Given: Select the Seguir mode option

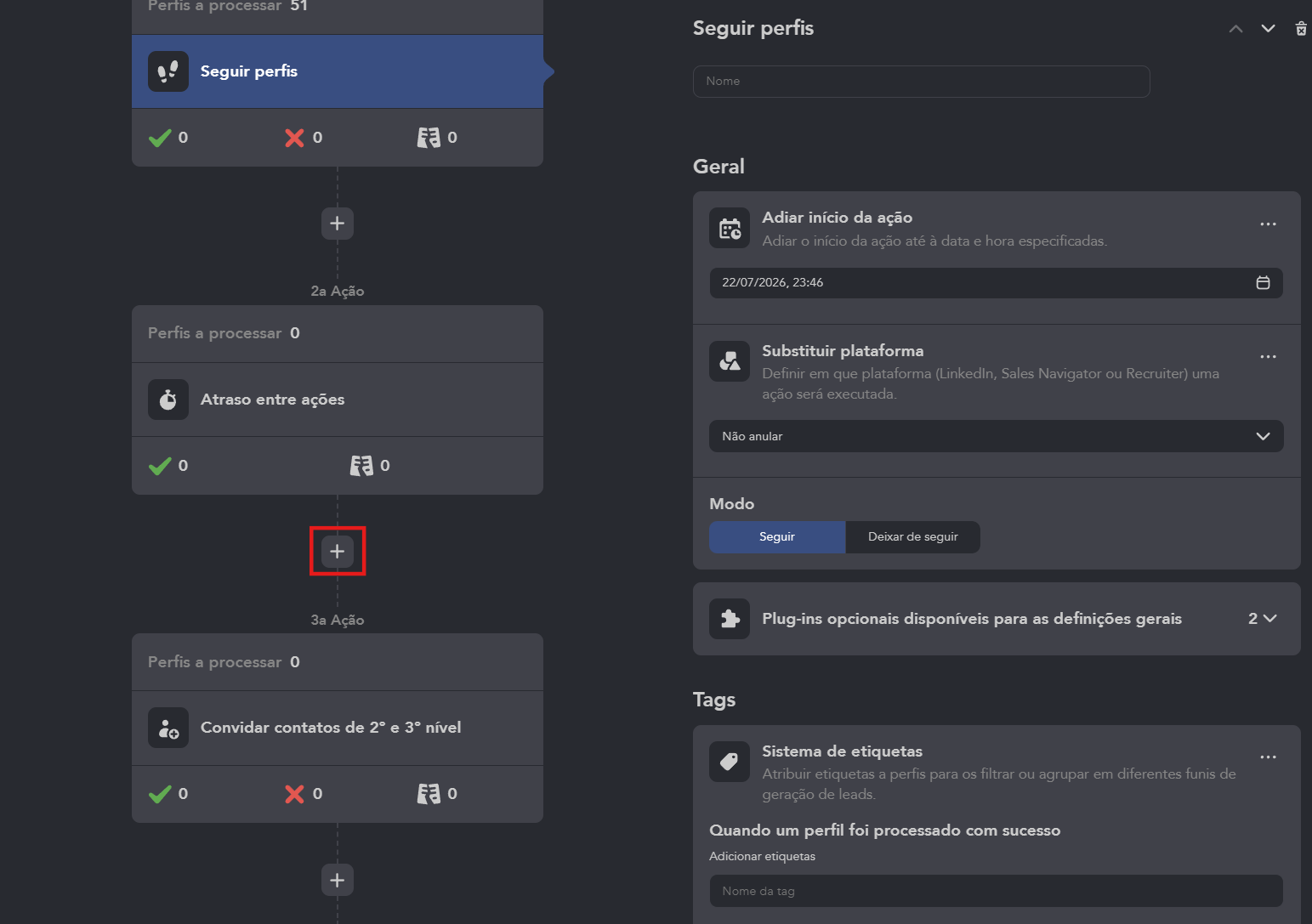Looking at the screenshot, I should pyautogui.click(x=777, y=537).
